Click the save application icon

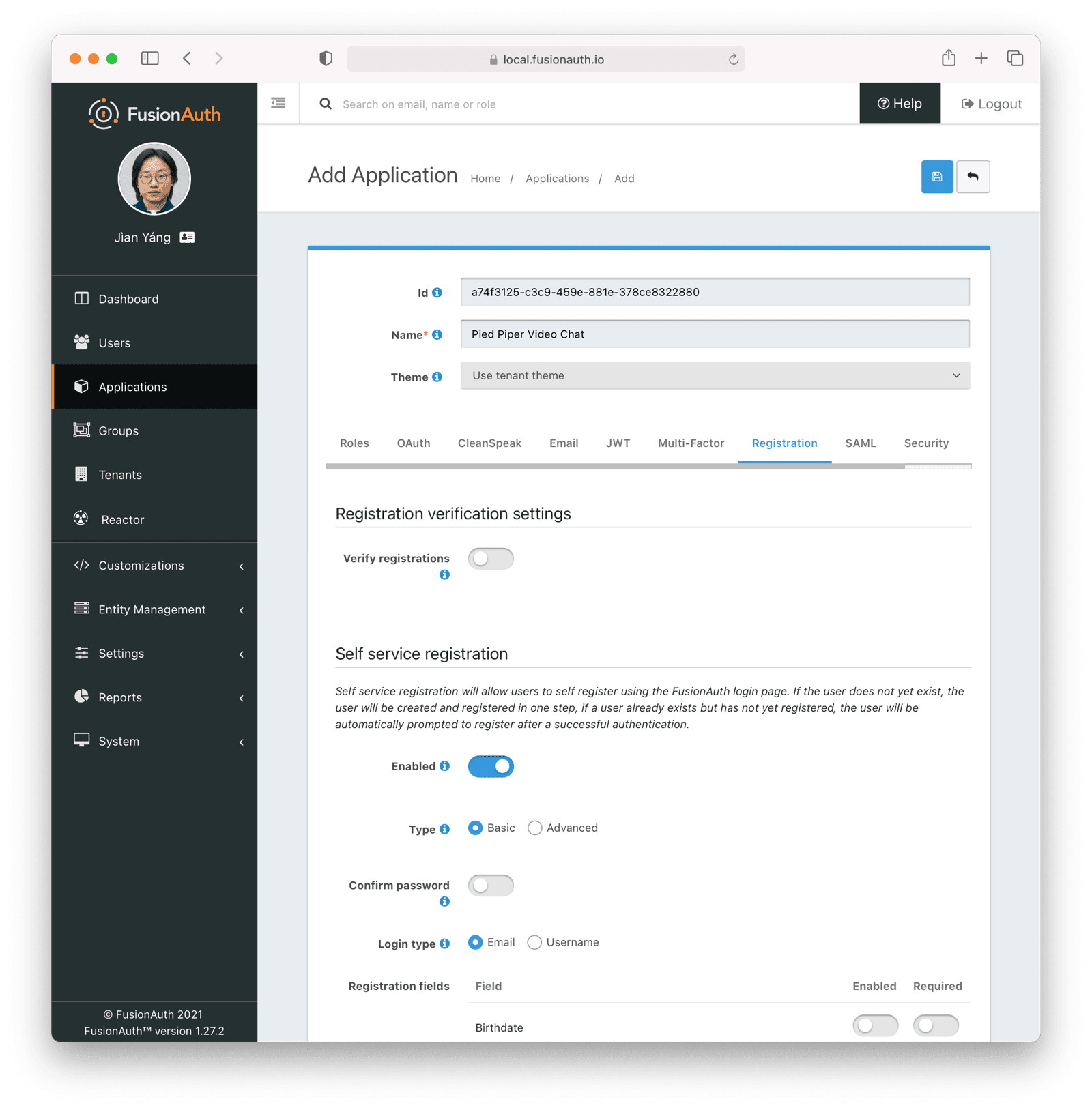(x=936, y=177)
